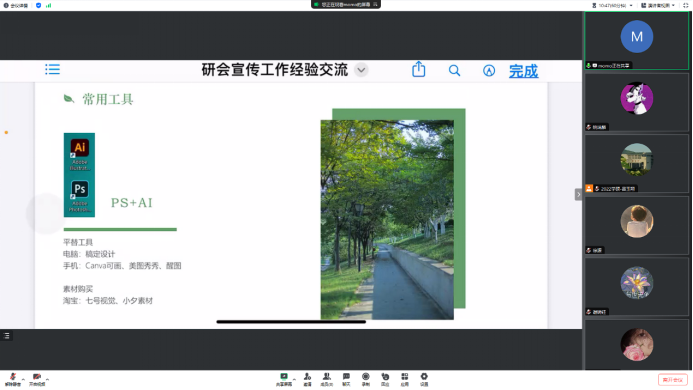Viewport: 693px width, 390px height.
Task: Toggle full screen mode icon
Action: [x=685, y=5]
